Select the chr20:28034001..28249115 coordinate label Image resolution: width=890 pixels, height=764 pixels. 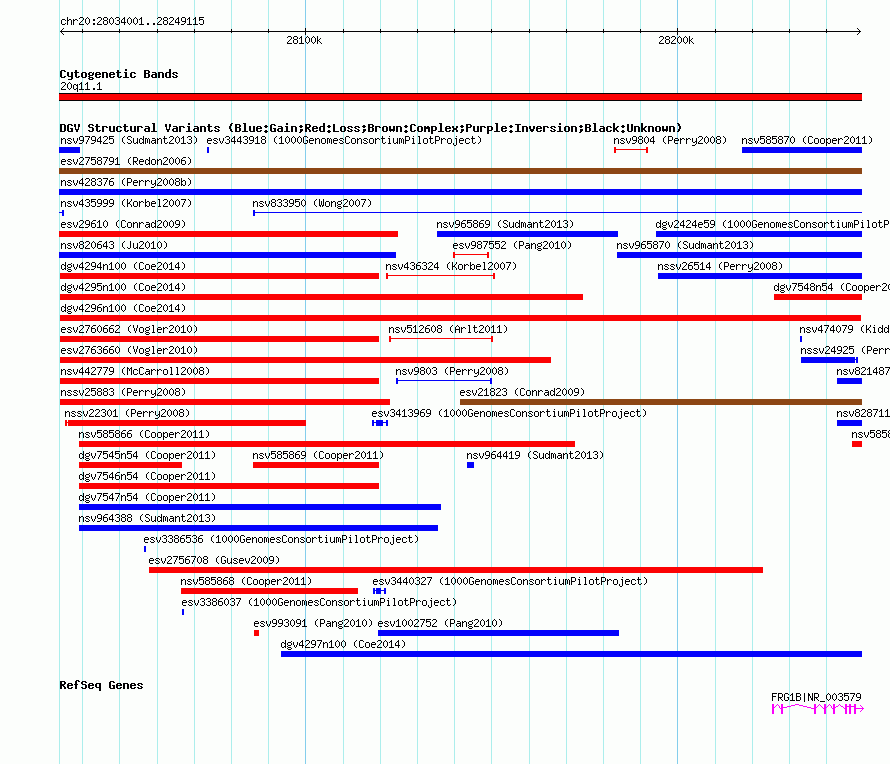click(x=132, y=22)
